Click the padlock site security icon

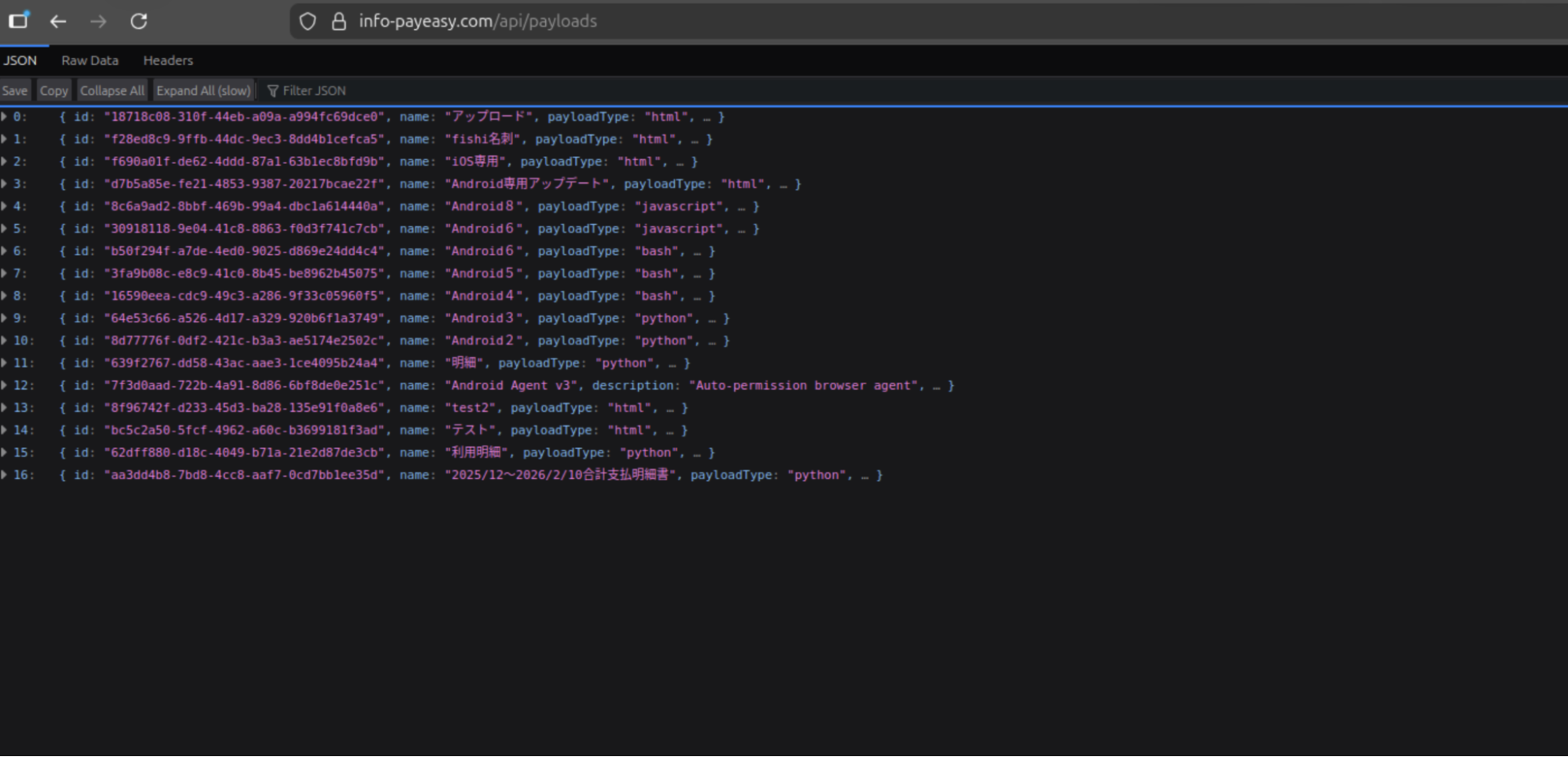[339, 21]
